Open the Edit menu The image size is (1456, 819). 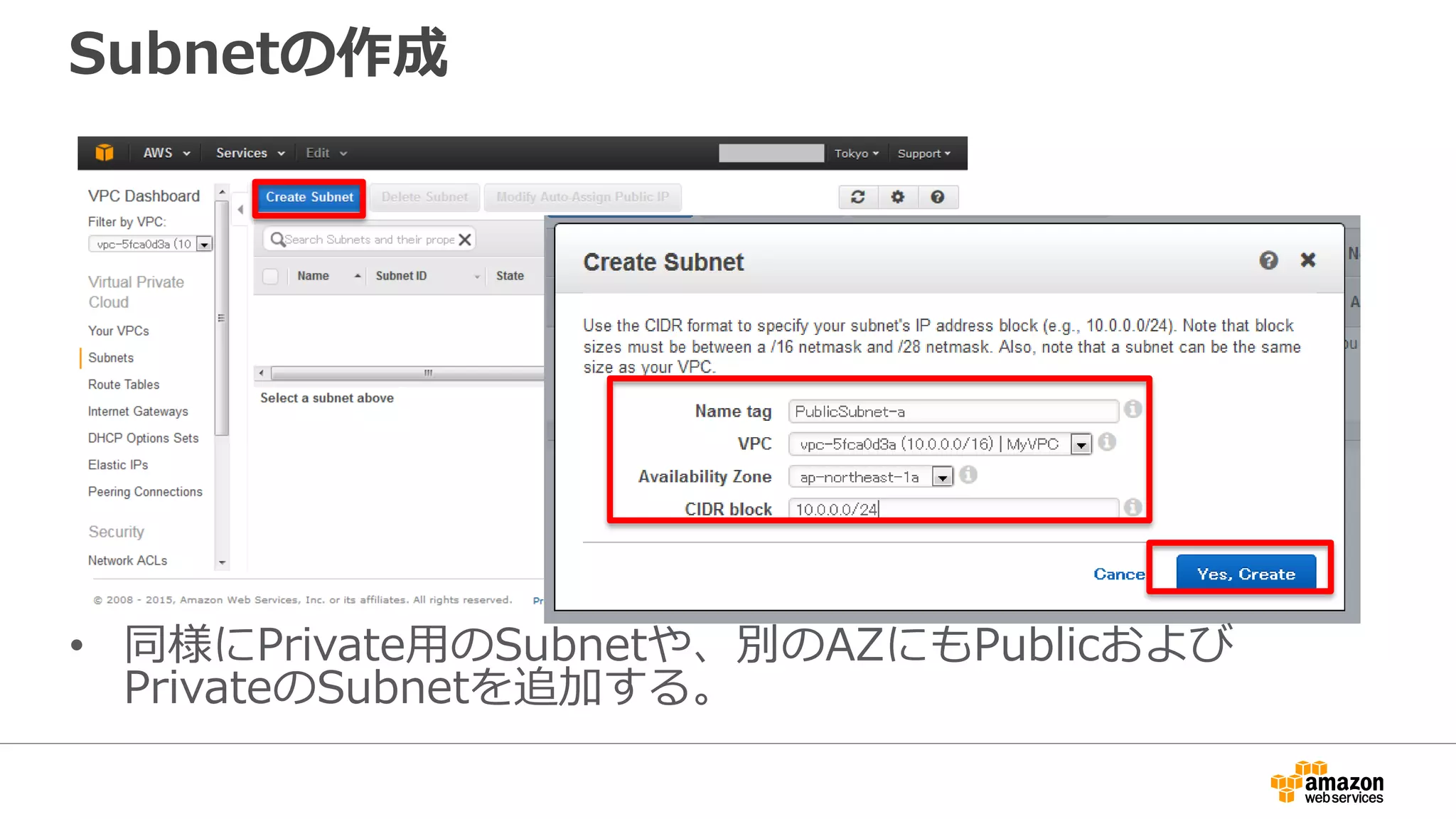pyautogui.click(x=326, y=153)
